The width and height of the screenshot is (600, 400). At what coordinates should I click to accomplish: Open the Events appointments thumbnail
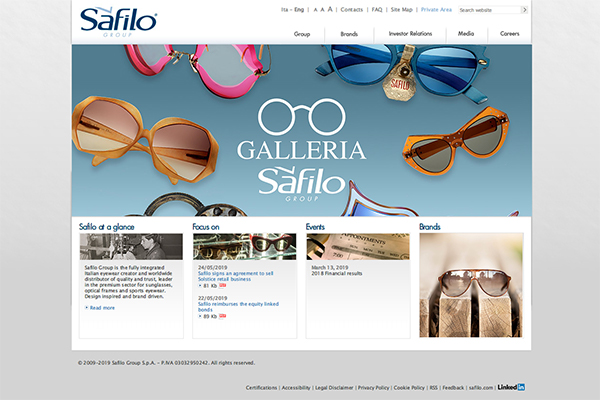click(x=358, y=247)
